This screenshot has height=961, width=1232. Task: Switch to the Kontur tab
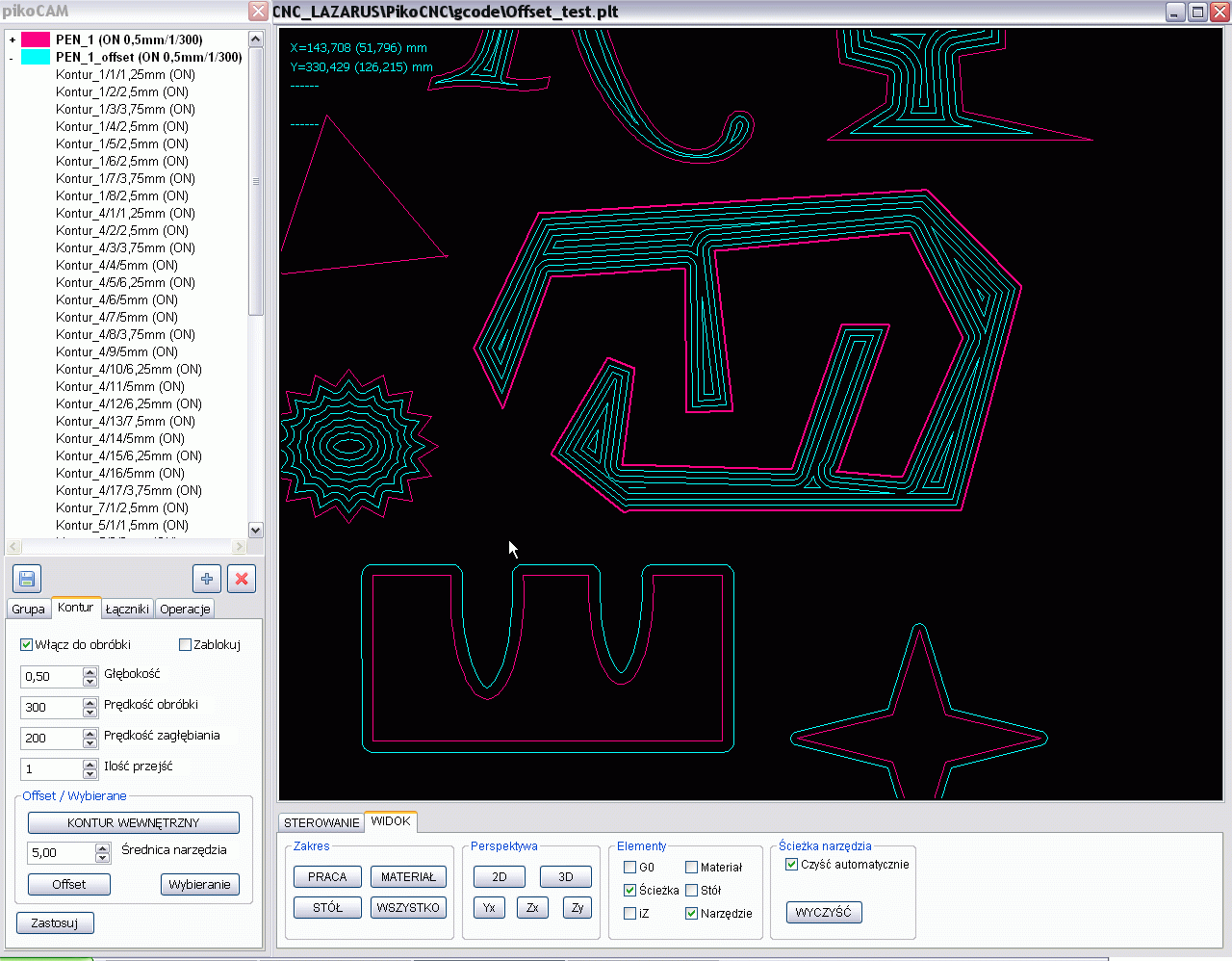(x=75, y=608)
